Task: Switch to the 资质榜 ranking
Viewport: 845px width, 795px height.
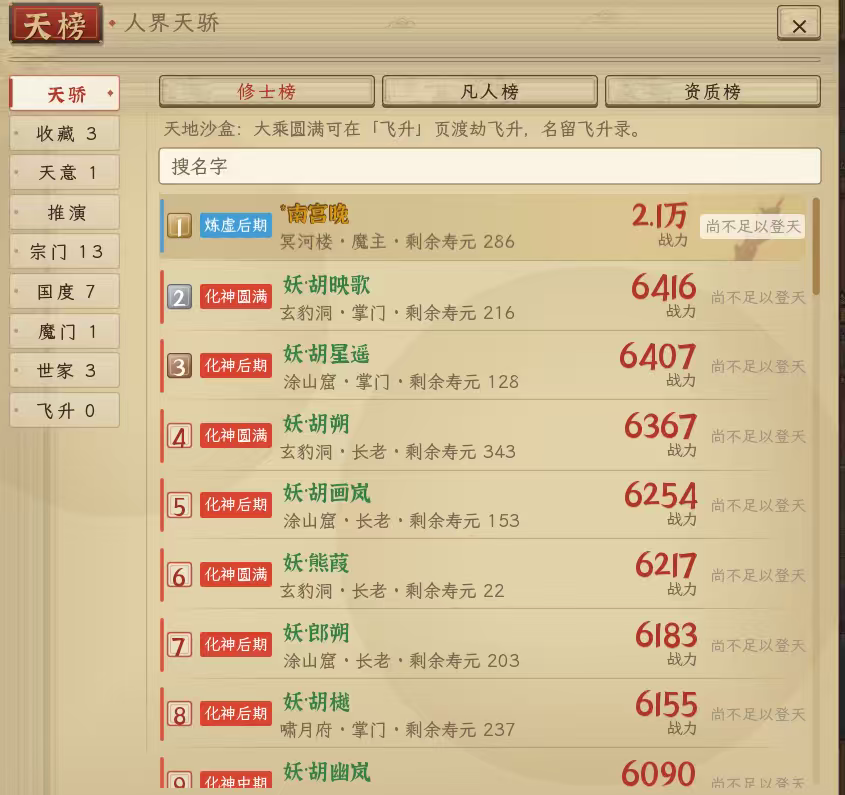Action: [713, 92]
